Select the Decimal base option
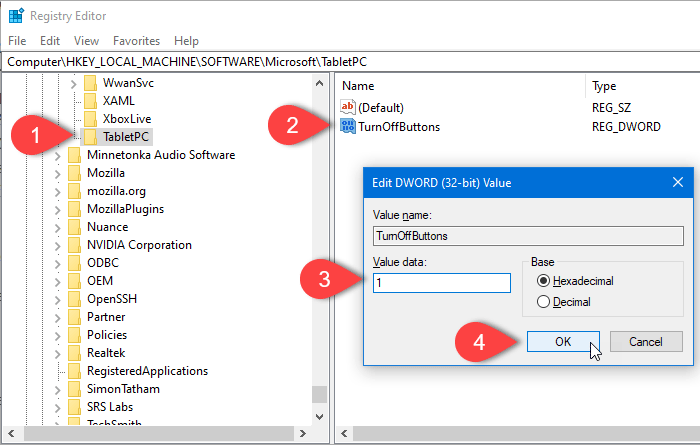The height and width of the screenshot is (445, 700). 544,301
